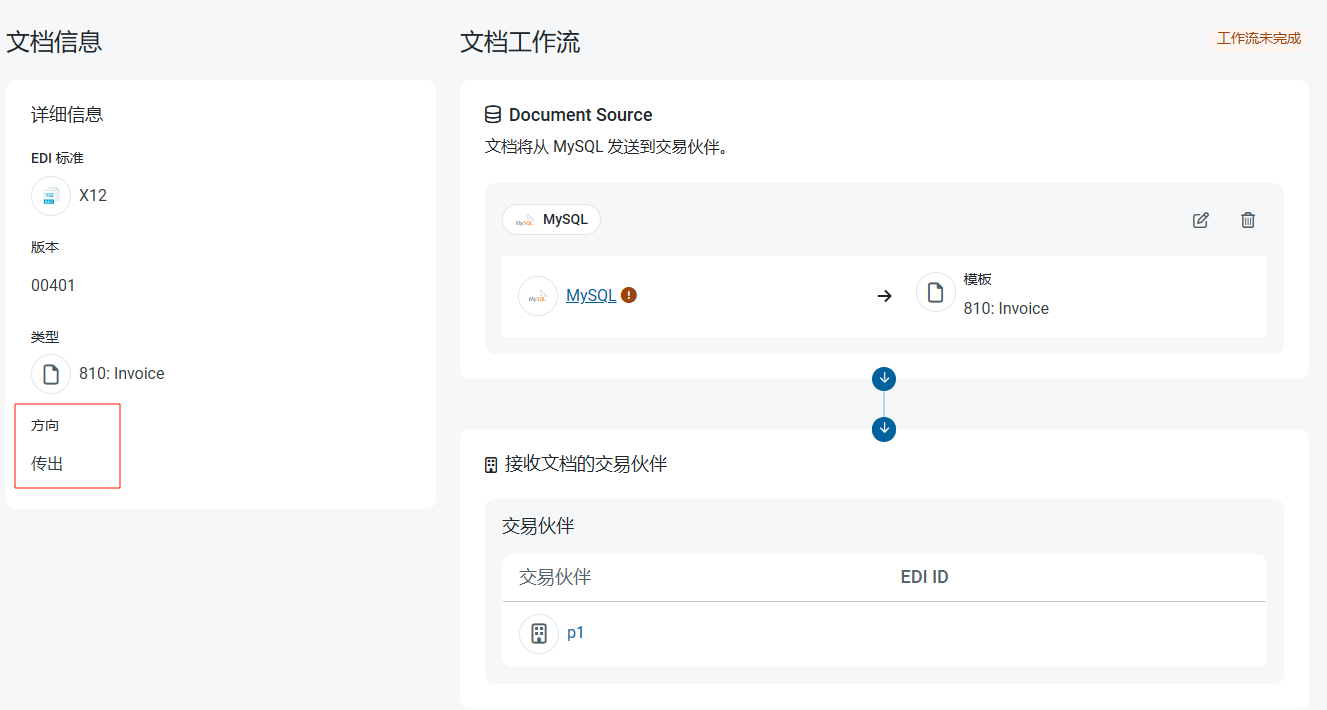1327x710 pixels.
Task: Click the database icon beside Document Source
Action: coord(493,115)
